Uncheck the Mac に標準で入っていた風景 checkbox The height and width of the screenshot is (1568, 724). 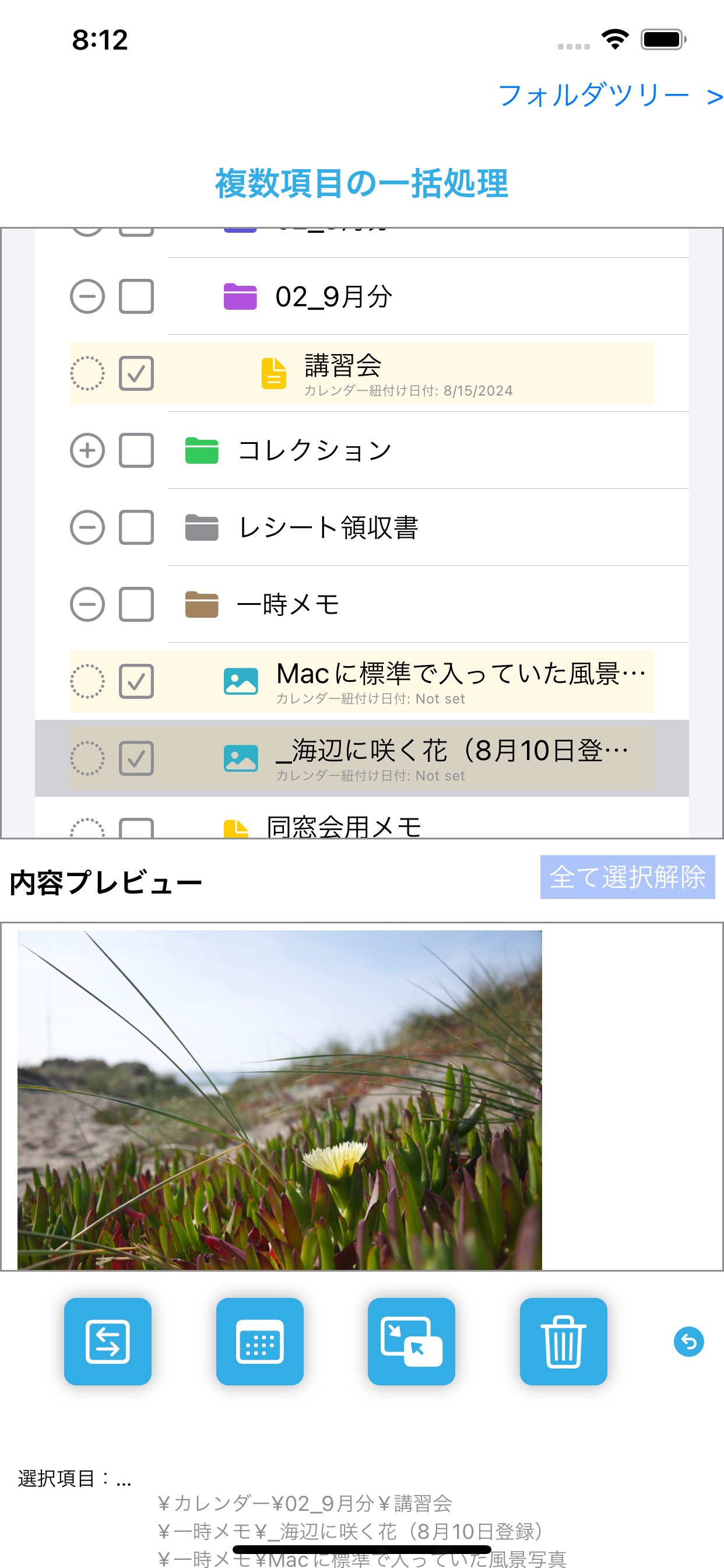click(136, 681)
